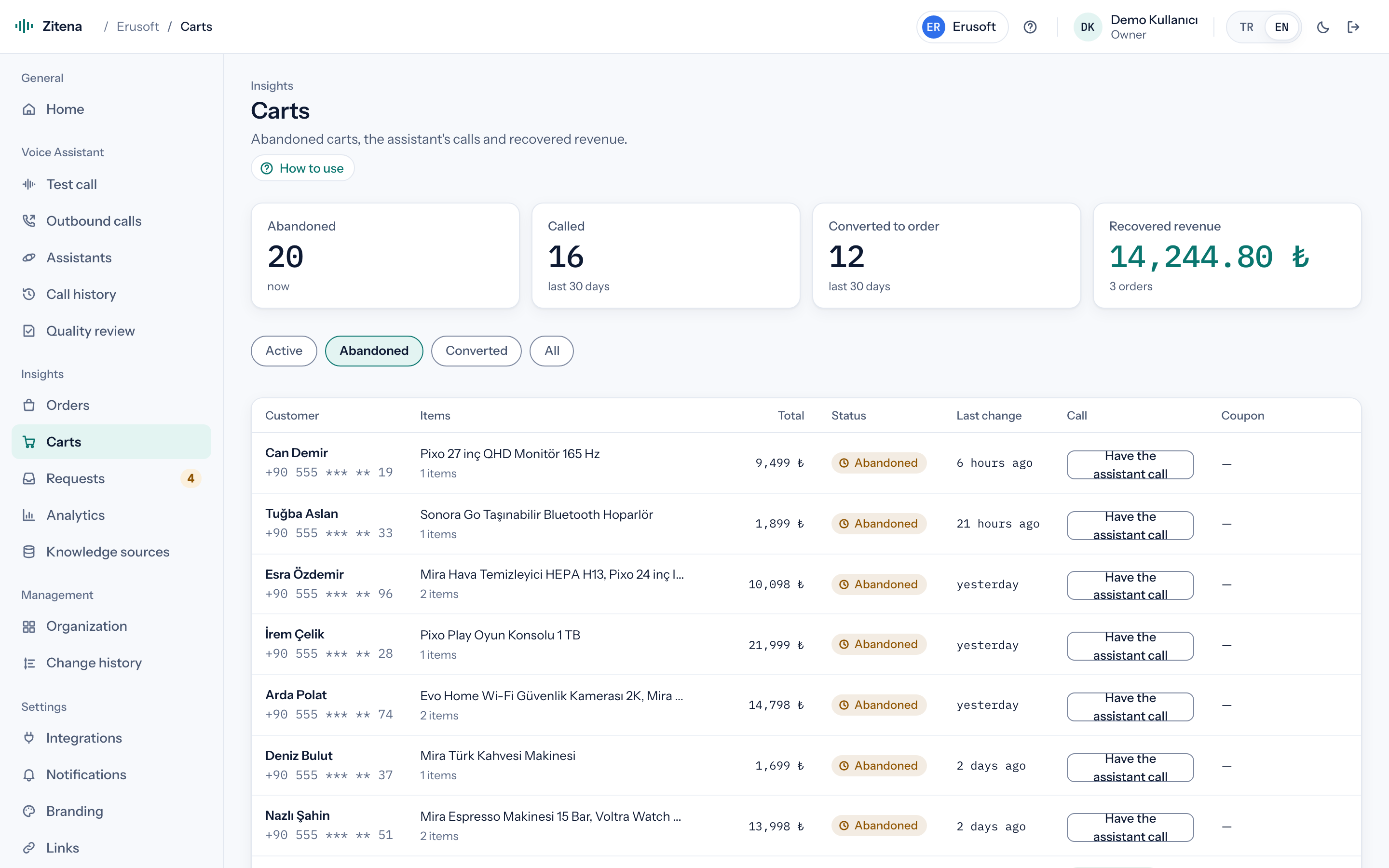The width and height of the screenshot is (1389, 868).
Task: Open Requests with badge 4
Action: pos(111,479)
